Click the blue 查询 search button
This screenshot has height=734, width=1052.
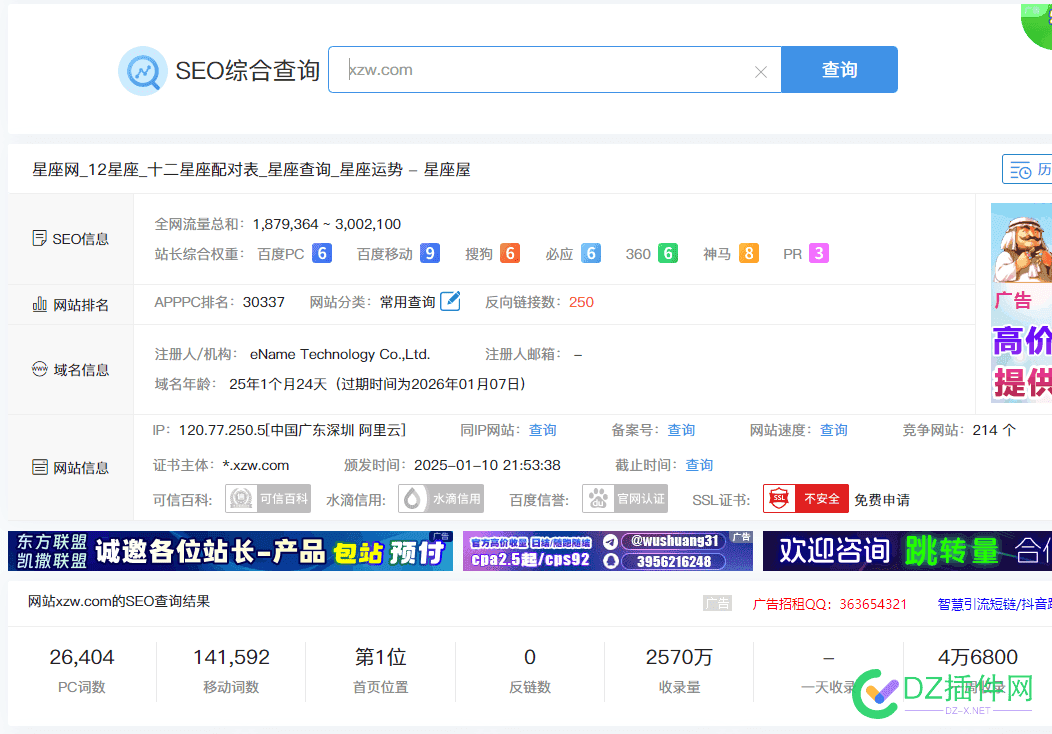839,70
